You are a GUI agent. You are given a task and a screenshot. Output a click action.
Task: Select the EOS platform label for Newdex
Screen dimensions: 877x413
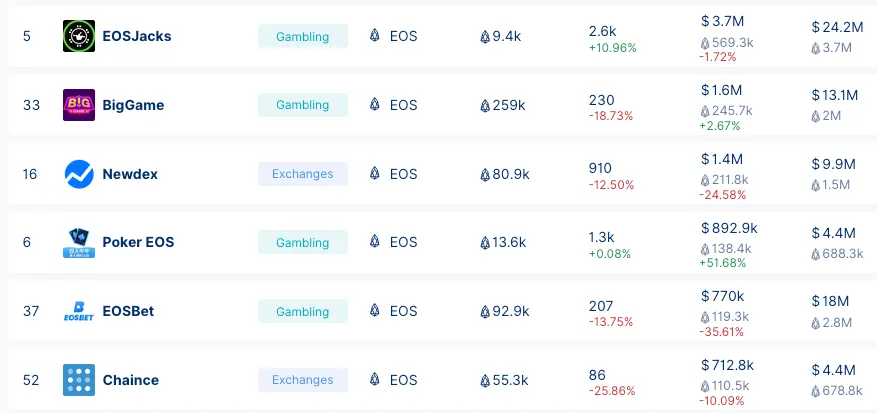pos(403,174)
